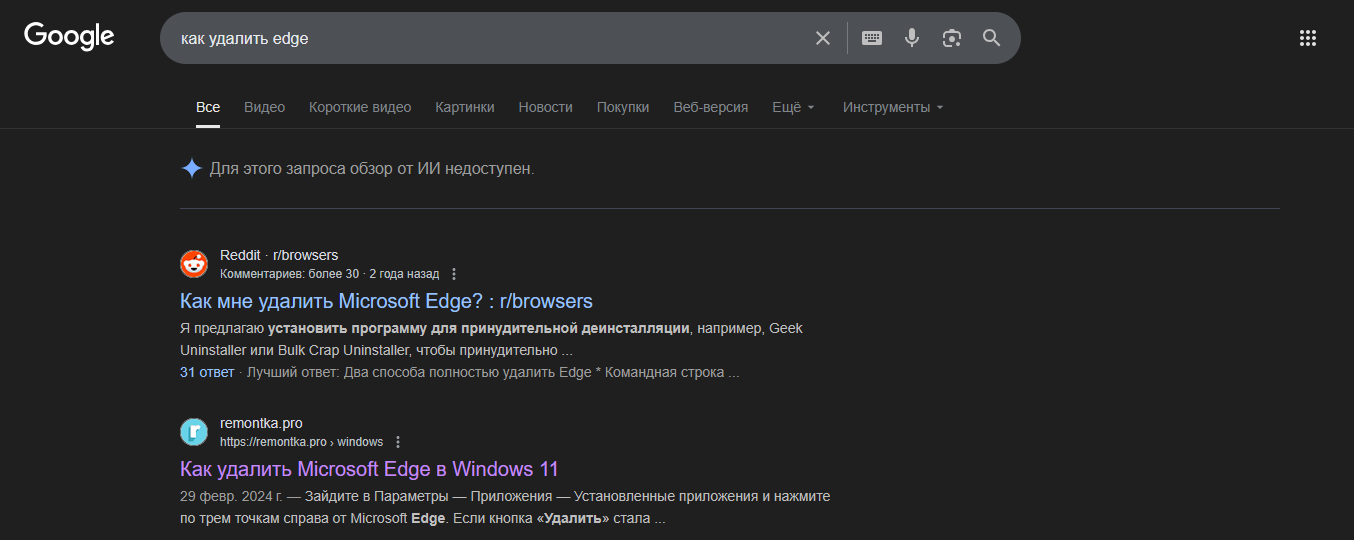Open the Google apps grid menu
Viewport: 1354px width, 540px height.
pyautogui.click(x=1307, y=38)
